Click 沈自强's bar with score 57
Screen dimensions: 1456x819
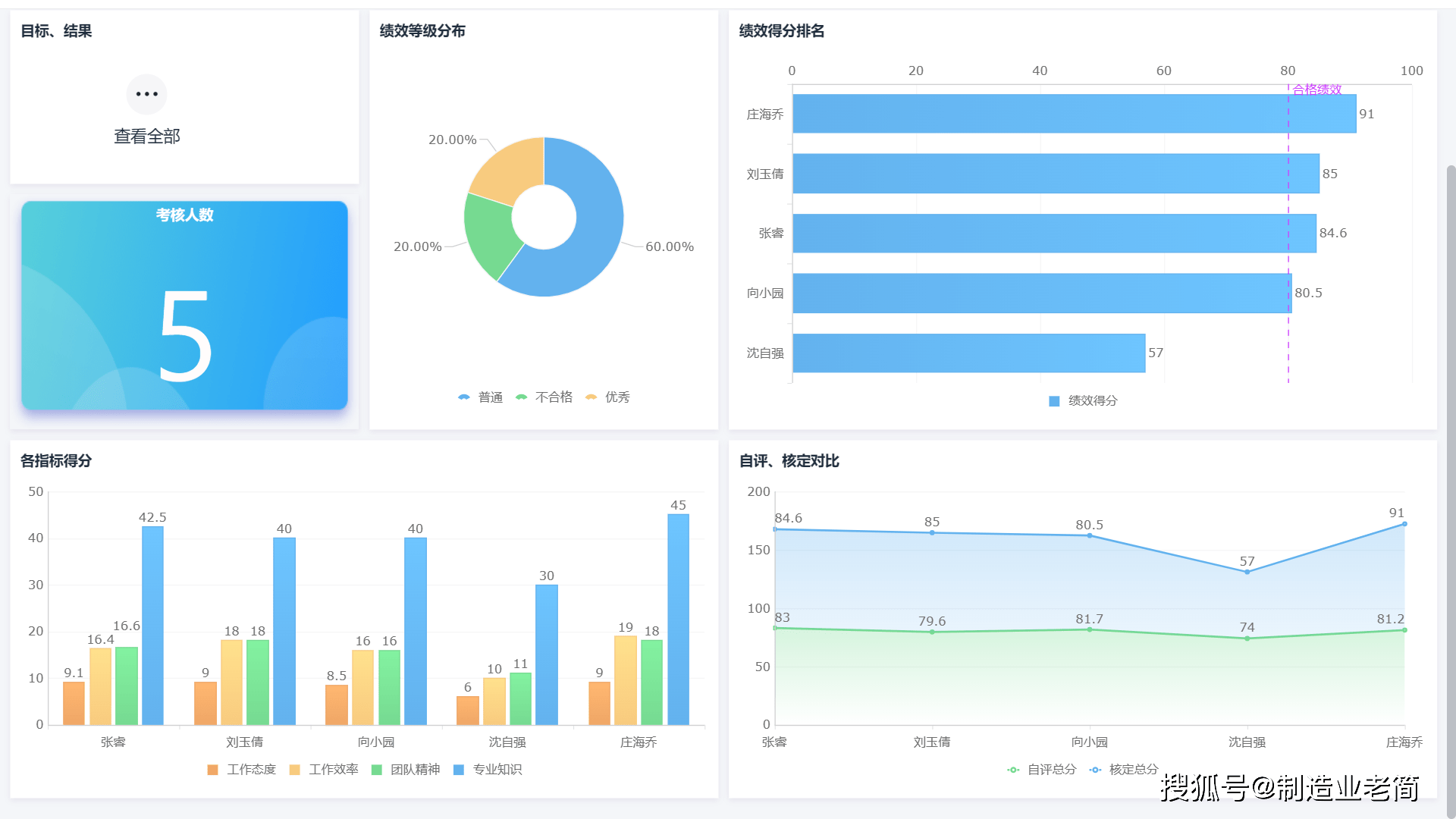click(x=968, y=353)
